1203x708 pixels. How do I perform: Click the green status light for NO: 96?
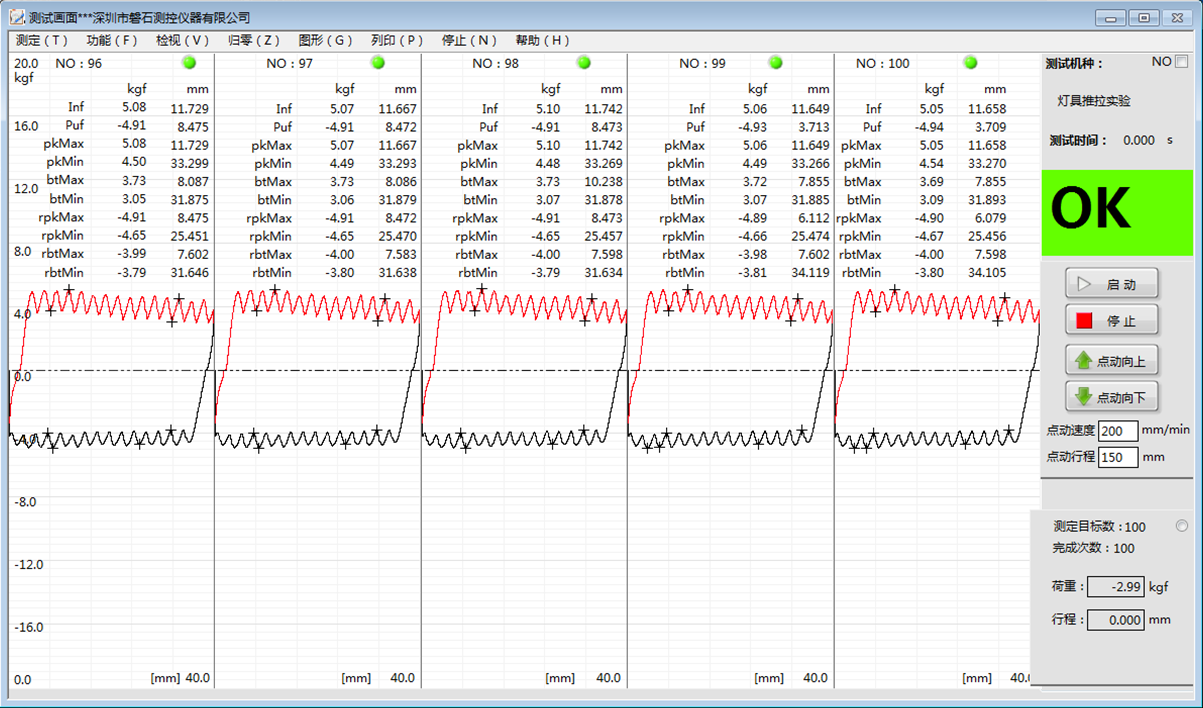189,63
